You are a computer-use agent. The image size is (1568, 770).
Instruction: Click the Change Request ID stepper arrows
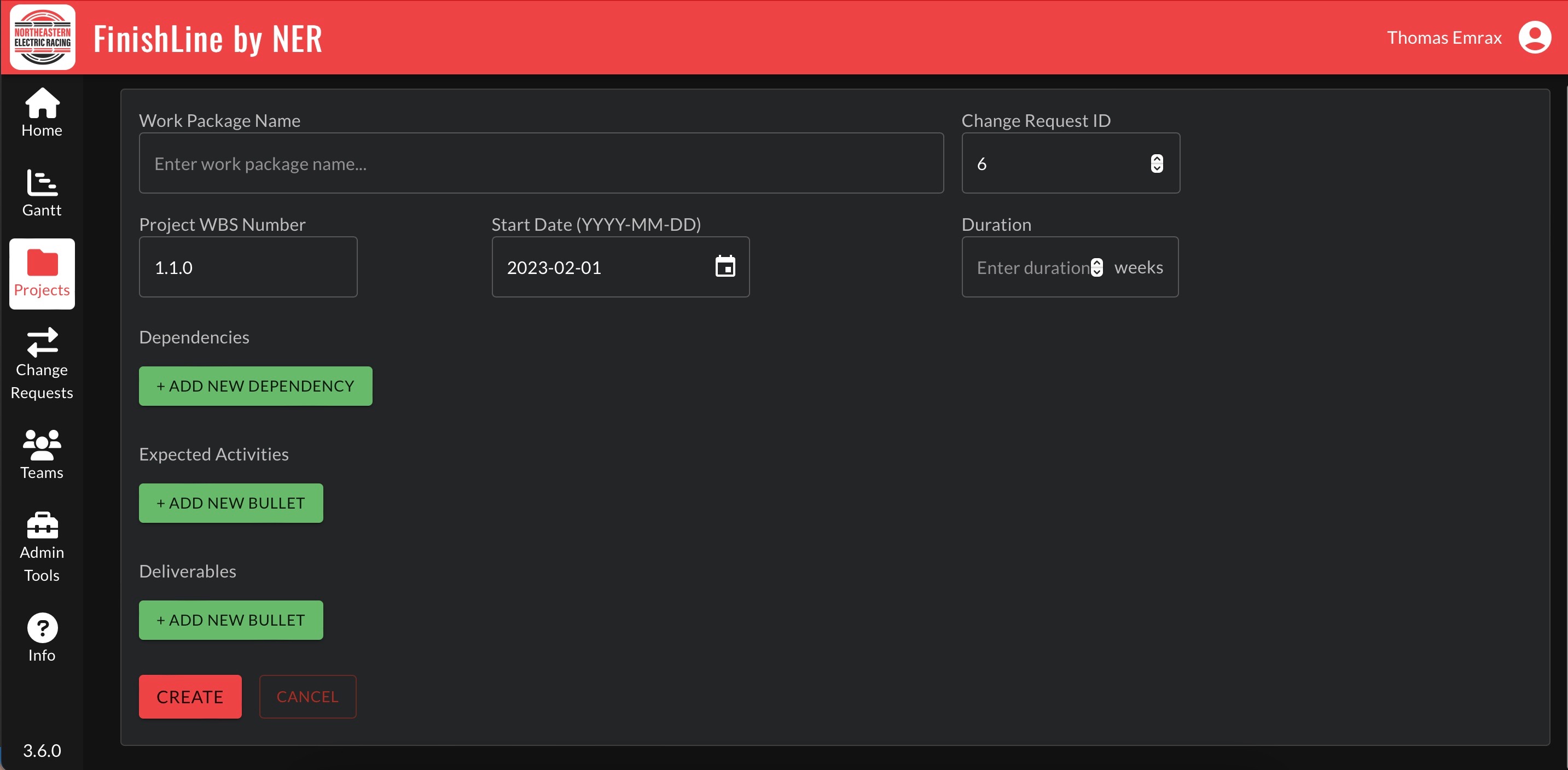pyautogui.click(x=1157, y=164)
